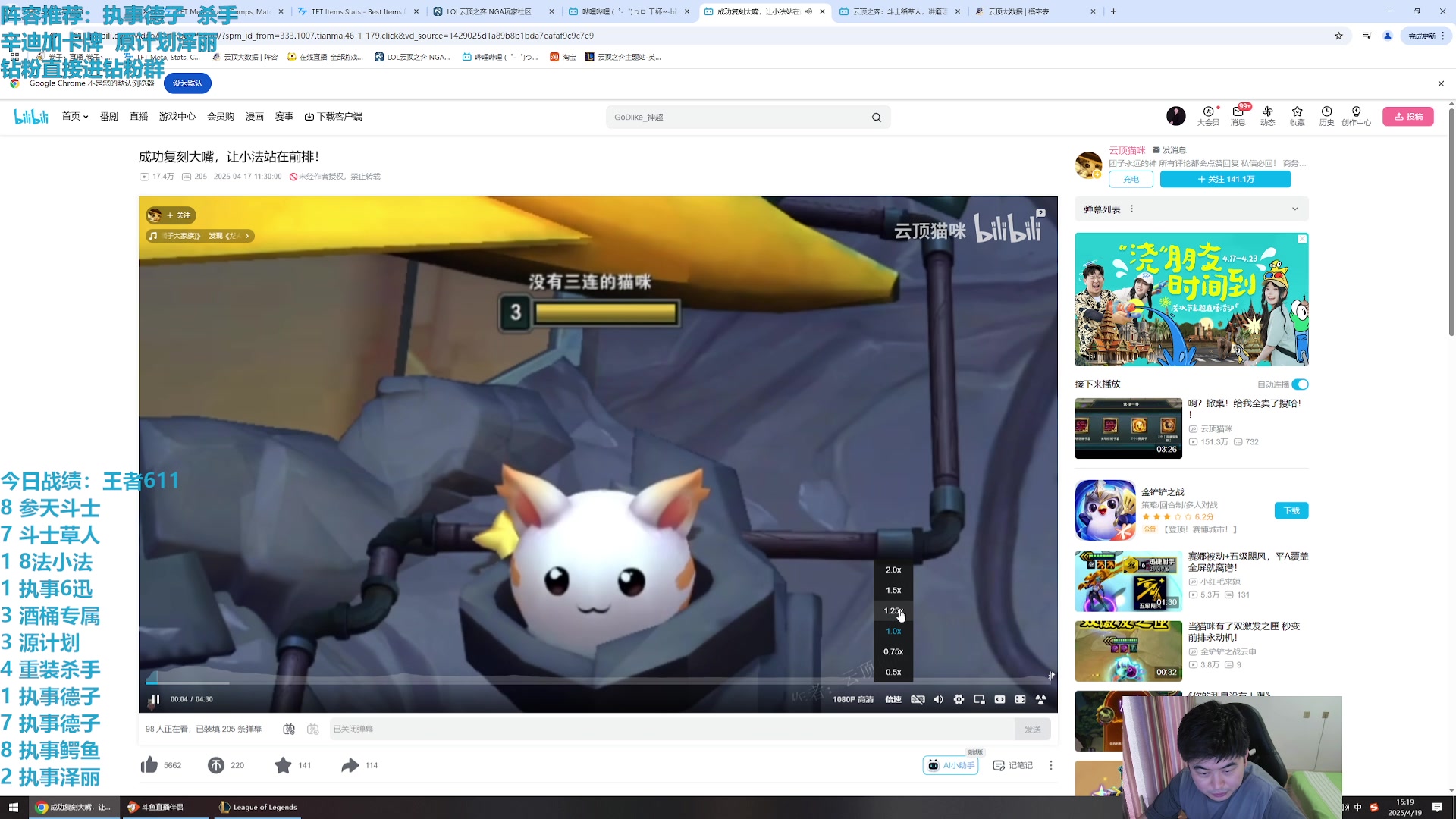This screenshot has height=819, width=1456.
Task: Enter web fullscreen mode icon
Action: point(1020,699)
